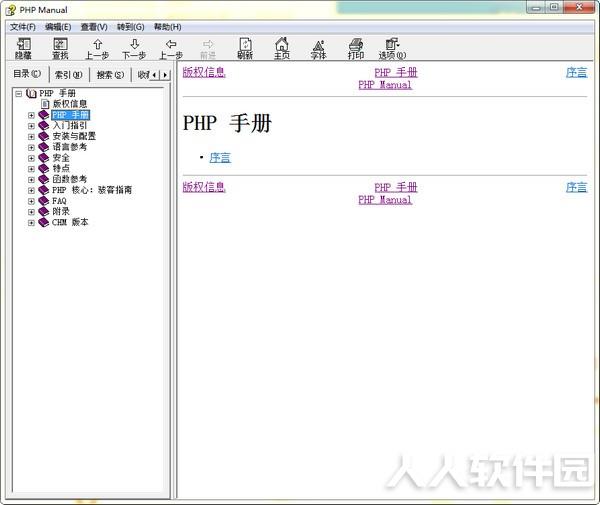Image resolution: width=600 pixels, height=505 pixels.
Task: Click the 打印 (Print) toolbar icon
Action: pyautogui.click(x=356, y=48)
